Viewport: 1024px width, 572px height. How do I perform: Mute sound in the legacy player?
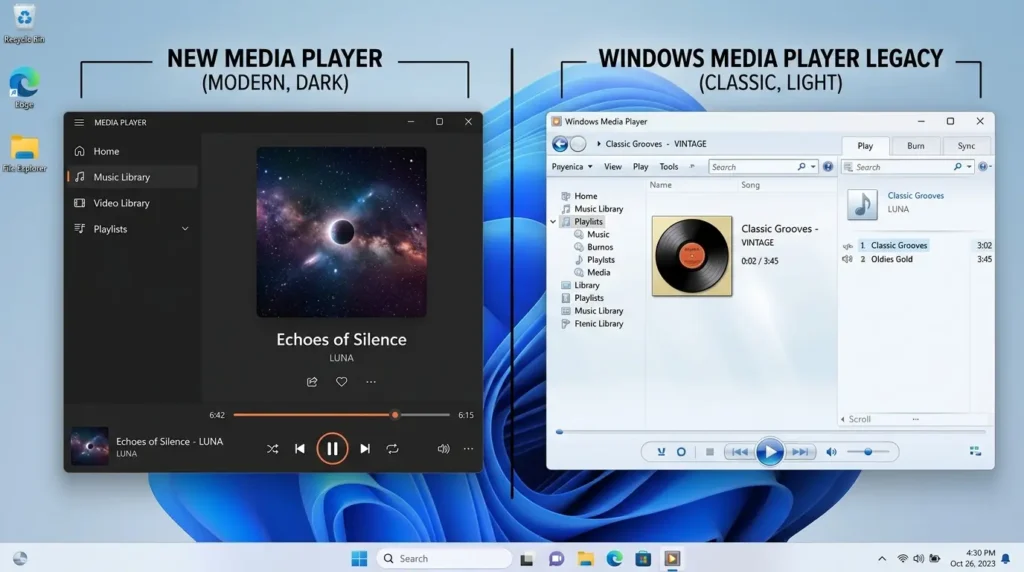pyautogui.click(x=831, y=452)
